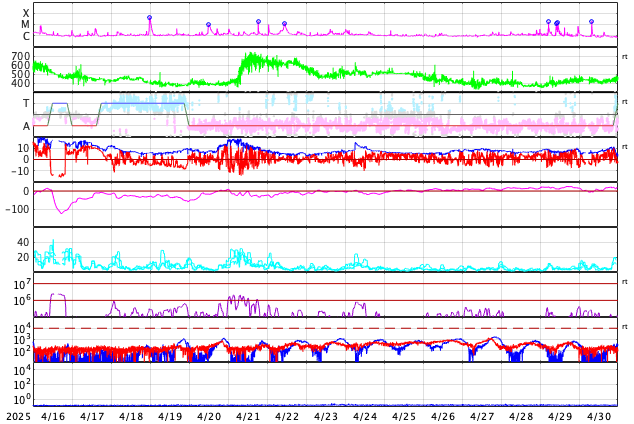This screenshot has width=634, height=424.
Task: Click the single flare marker on 4/30
Action: (592, 21)
